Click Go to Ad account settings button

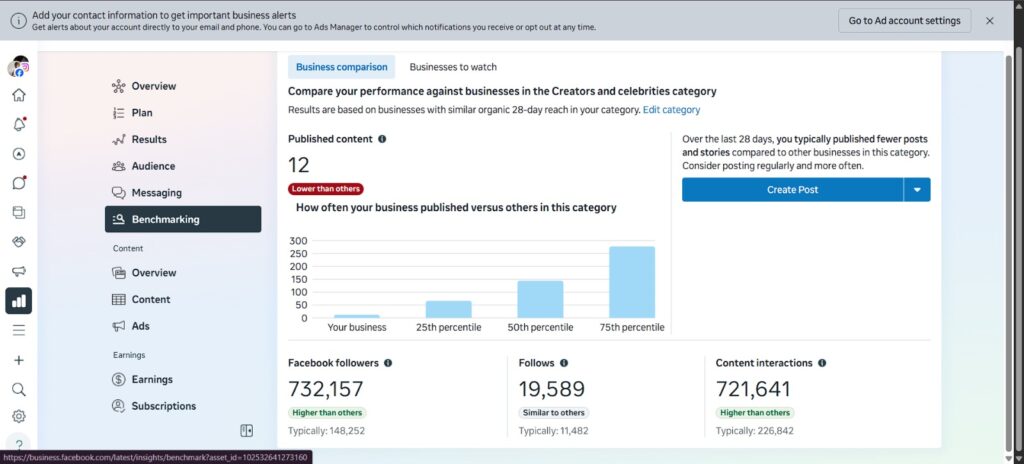pos(904,20)
